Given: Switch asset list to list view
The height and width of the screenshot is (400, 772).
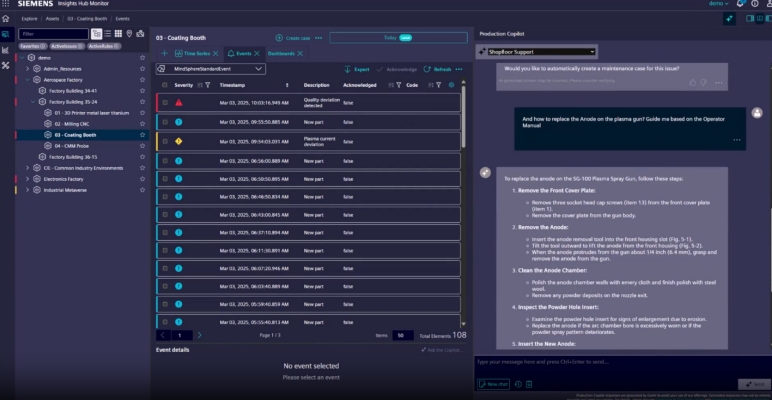Looking at the screenshot, I should point(107,33).
